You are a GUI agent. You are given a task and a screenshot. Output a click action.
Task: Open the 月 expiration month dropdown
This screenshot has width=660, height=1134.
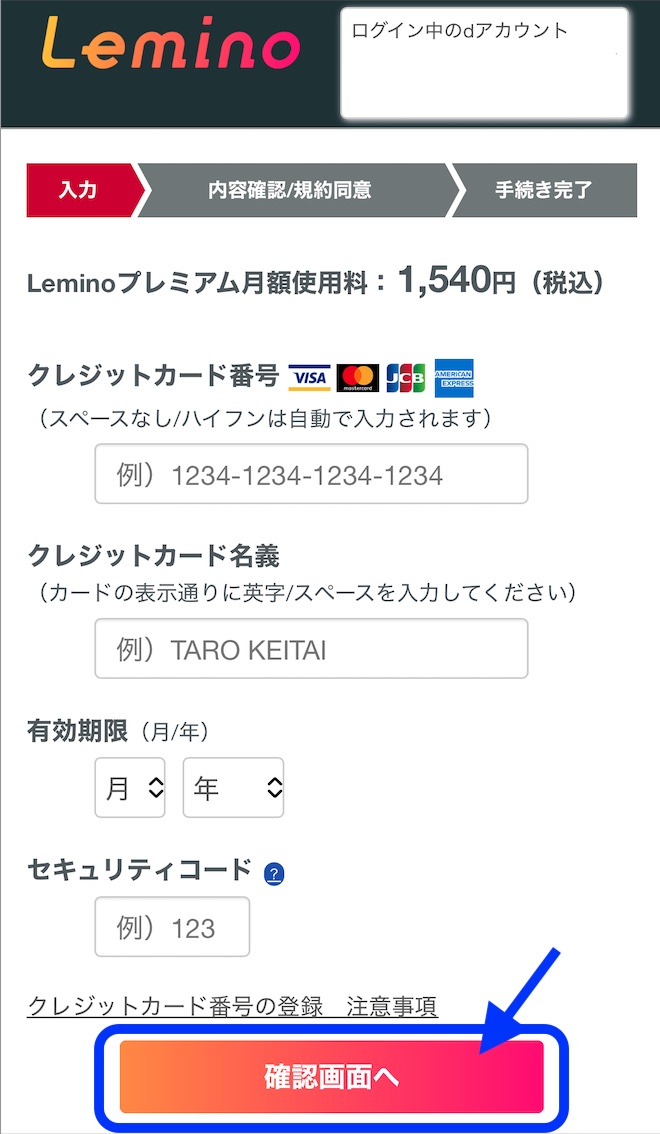[x=130, y=788]
